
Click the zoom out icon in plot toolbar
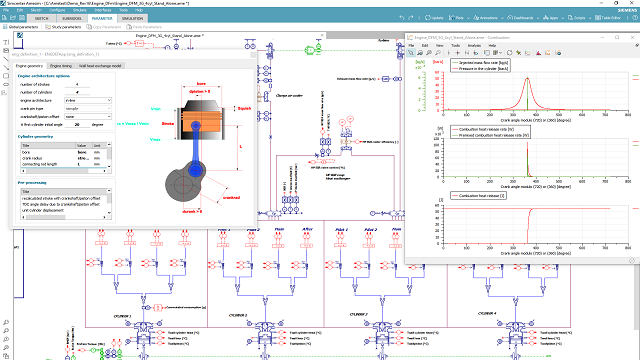point(438,53)
